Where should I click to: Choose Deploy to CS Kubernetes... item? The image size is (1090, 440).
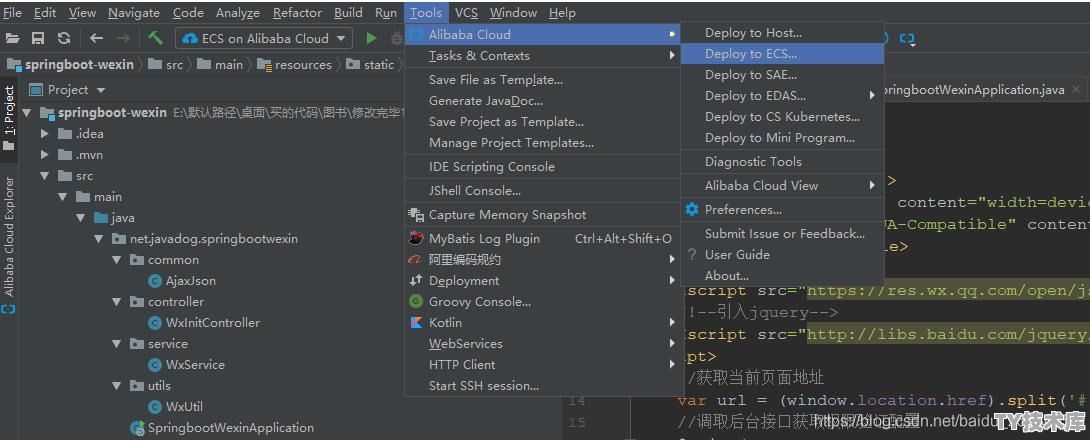[x=782, y=117]
